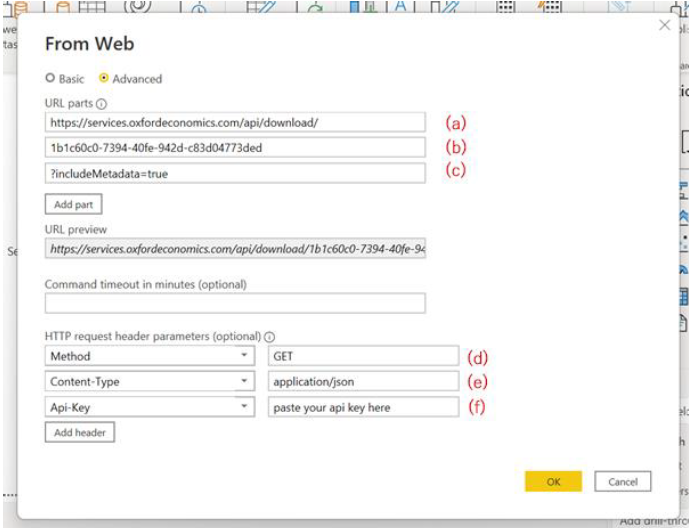Image resolution: width=691 pixels, height=528 pixels.
Task: Confirm the dialog with OK
Action: pos(553,481)
